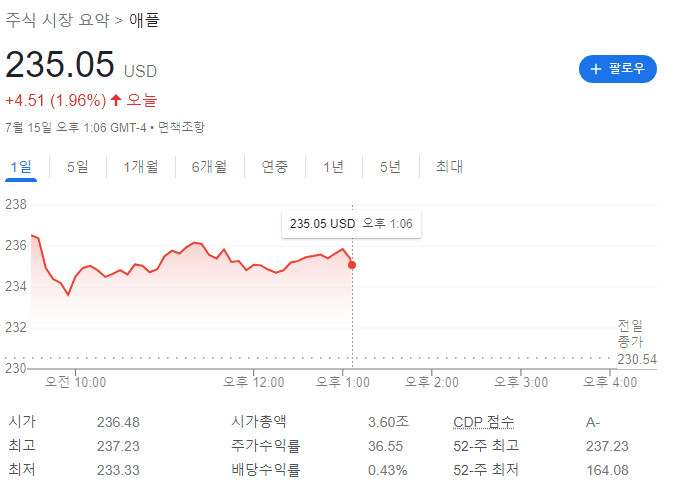Image resolution: width=680 pixels, height=487 pixels.
Task: Click the CDP 점수 label
Action: [x=484, y=422]
